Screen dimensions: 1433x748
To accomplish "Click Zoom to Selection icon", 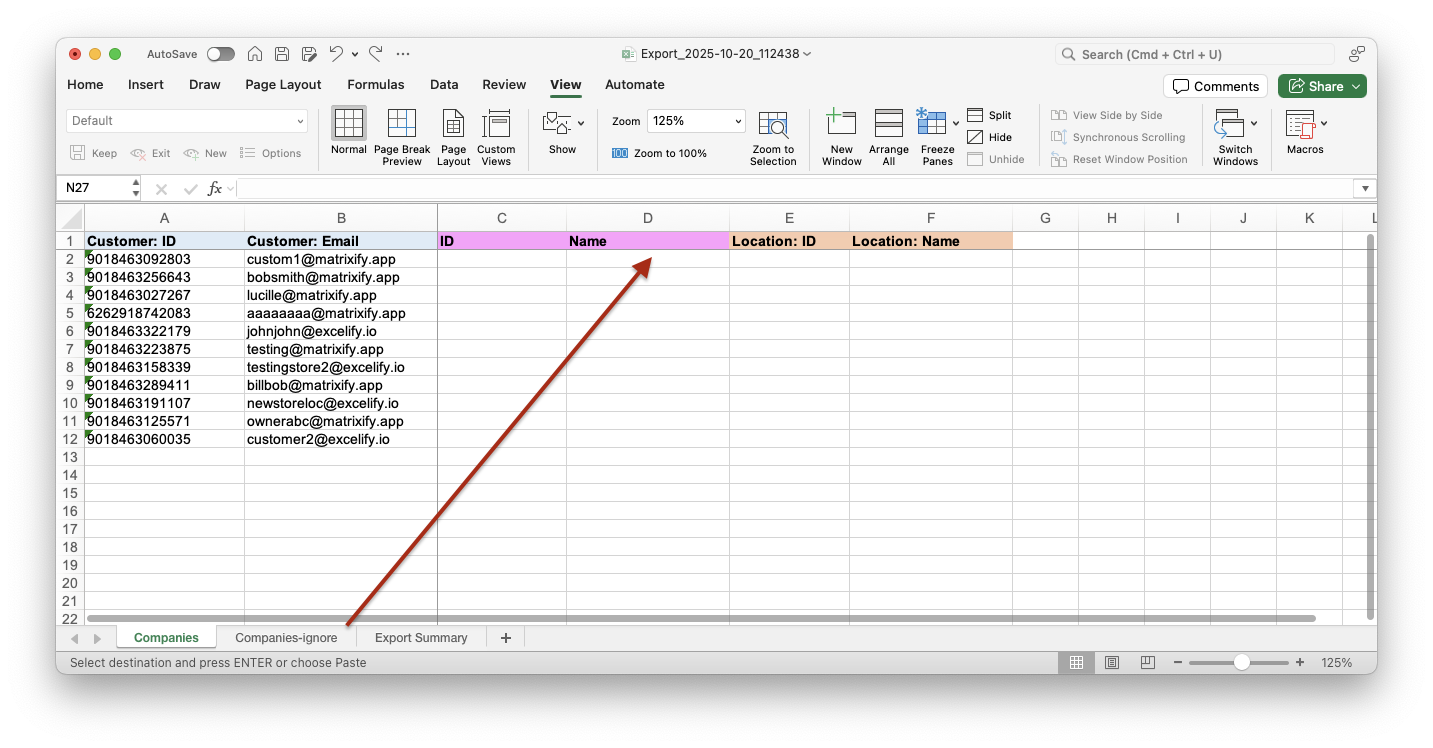I will [773, 125].
